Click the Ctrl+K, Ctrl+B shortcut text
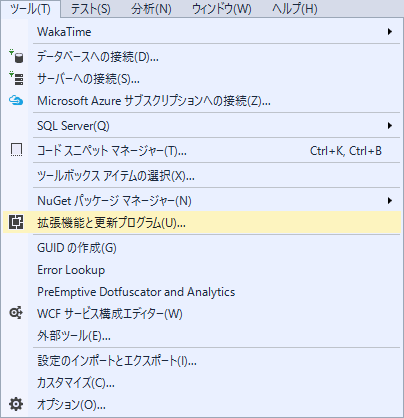Viewport: 404px width, 418px height. [346, 151]
